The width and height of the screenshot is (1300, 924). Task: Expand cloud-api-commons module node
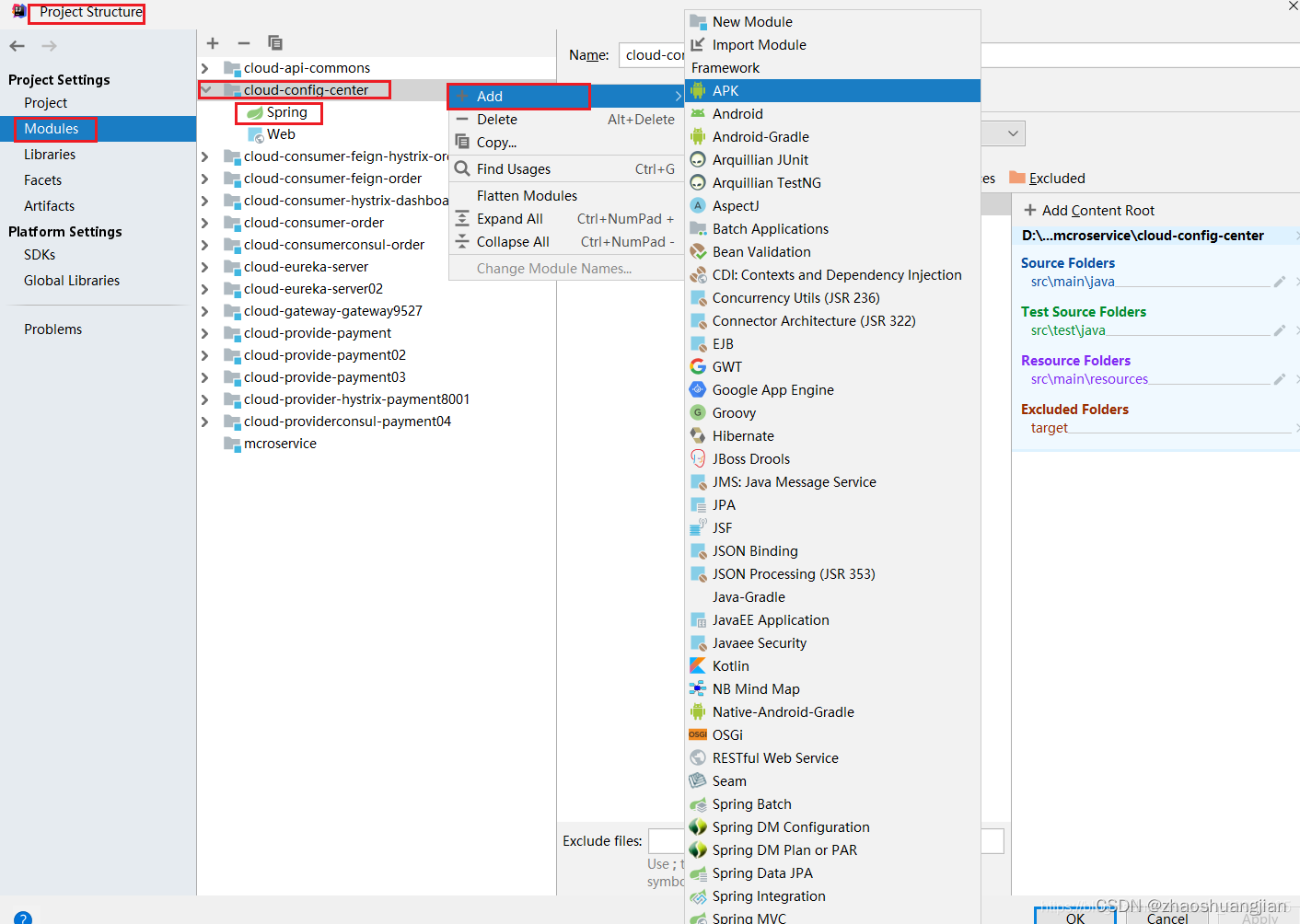click(x=205, y=68)
